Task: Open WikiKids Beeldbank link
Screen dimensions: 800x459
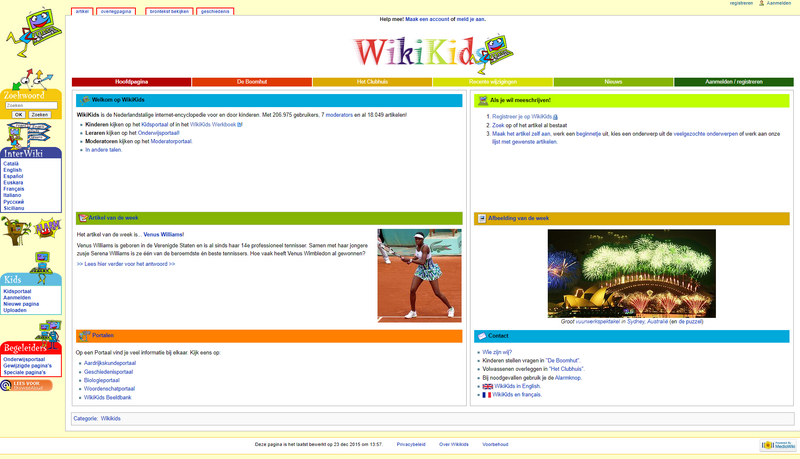Action: [x=108, y=397]
